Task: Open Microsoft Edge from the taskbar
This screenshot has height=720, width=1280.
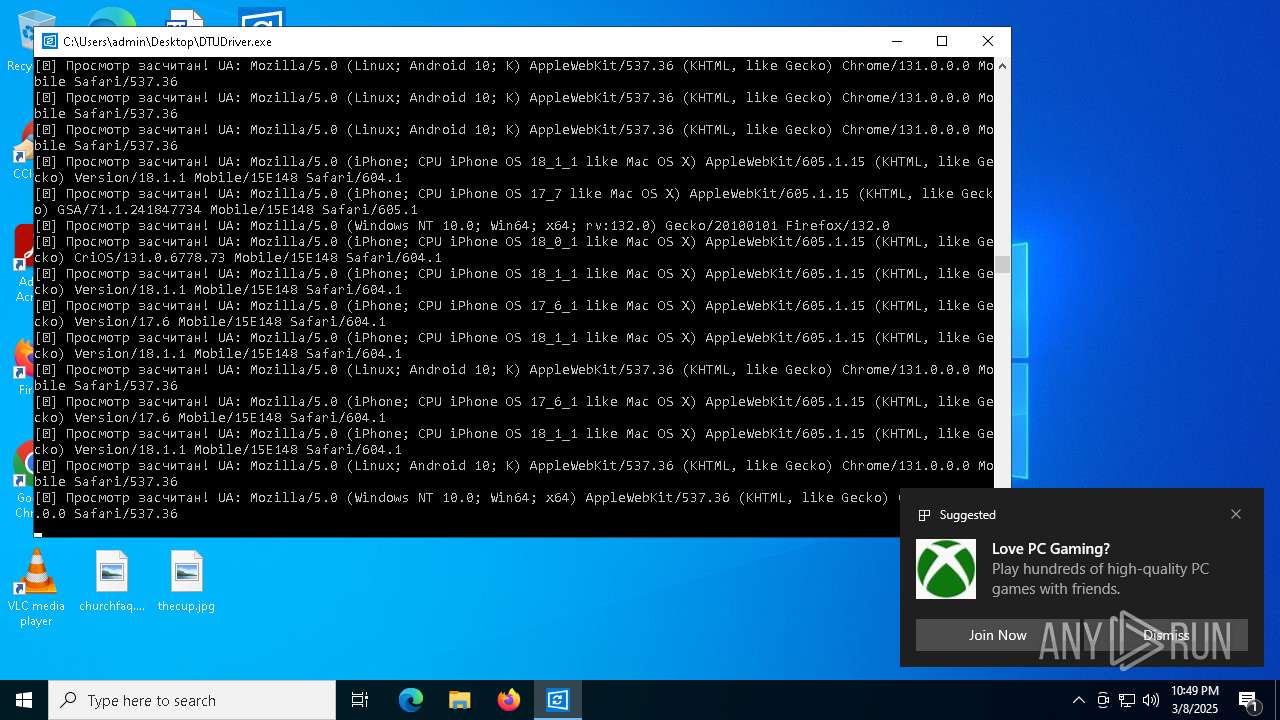Action: pyautogui.click(x=411, y=700)
